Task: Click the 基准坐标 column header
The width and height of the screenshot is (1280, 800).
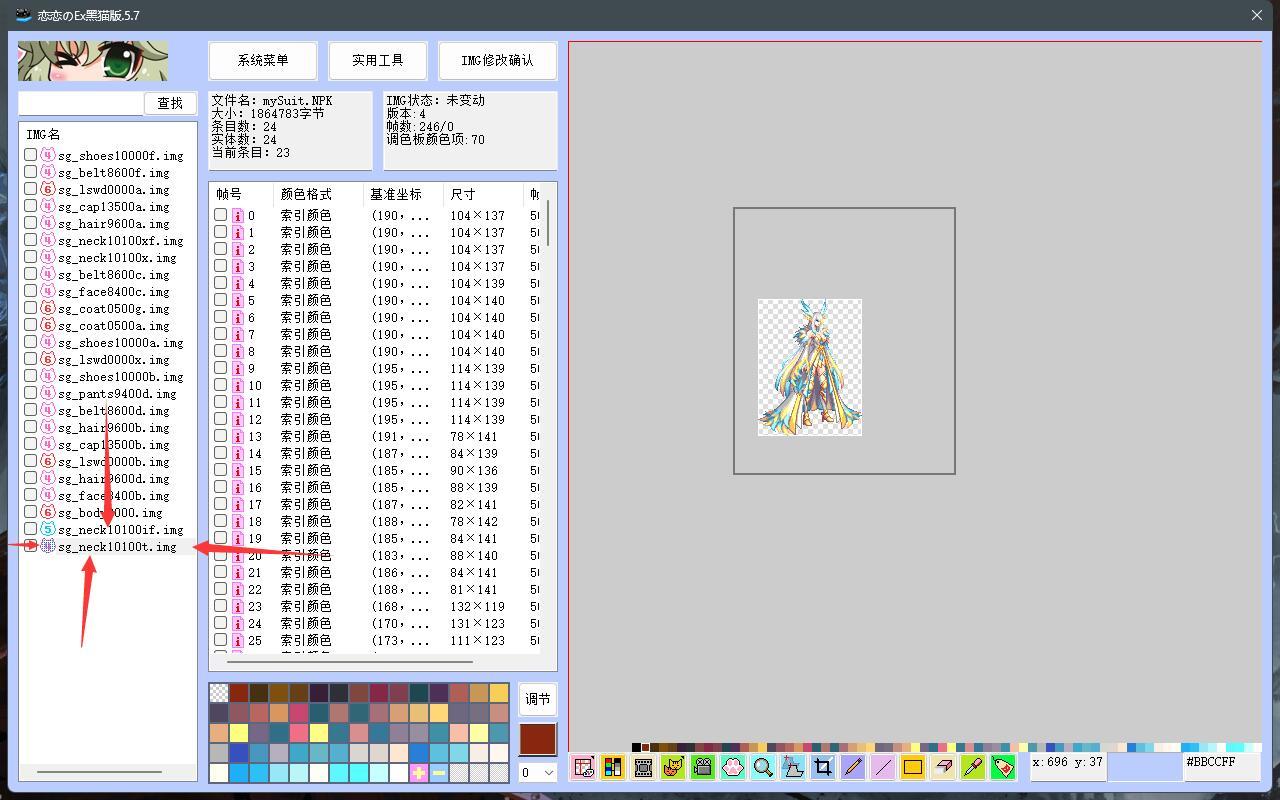Action: click(x=403, y=194)
